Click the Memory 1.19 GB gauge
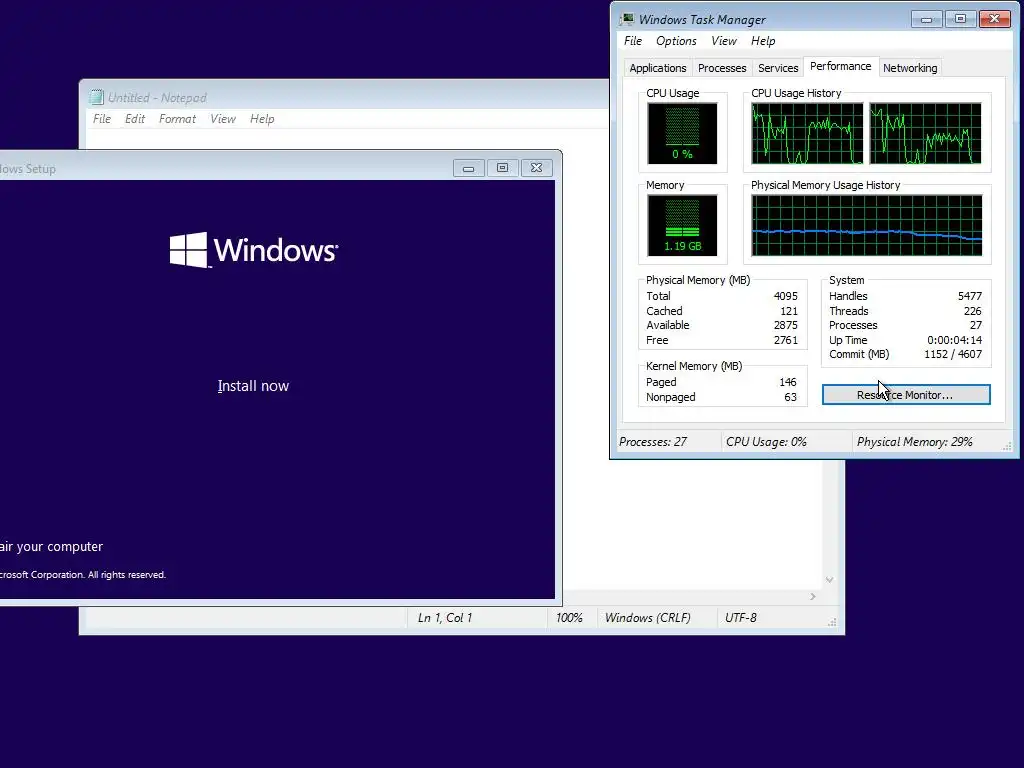1024x768 pixels. 682,225
